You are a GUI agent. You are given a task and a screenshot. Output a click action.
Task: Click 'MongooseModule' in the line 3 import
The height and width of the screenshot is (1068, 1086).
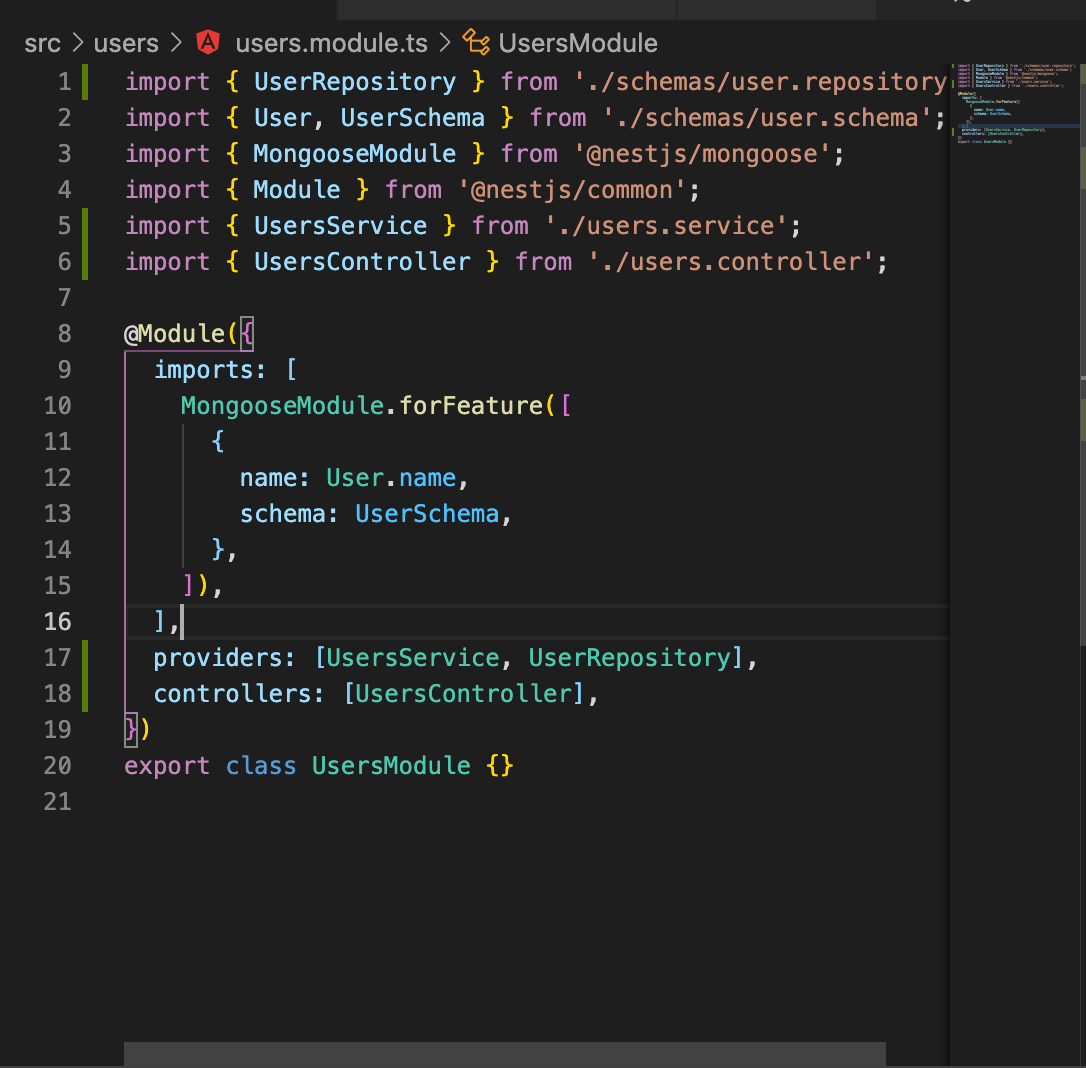tap(355, 154)
